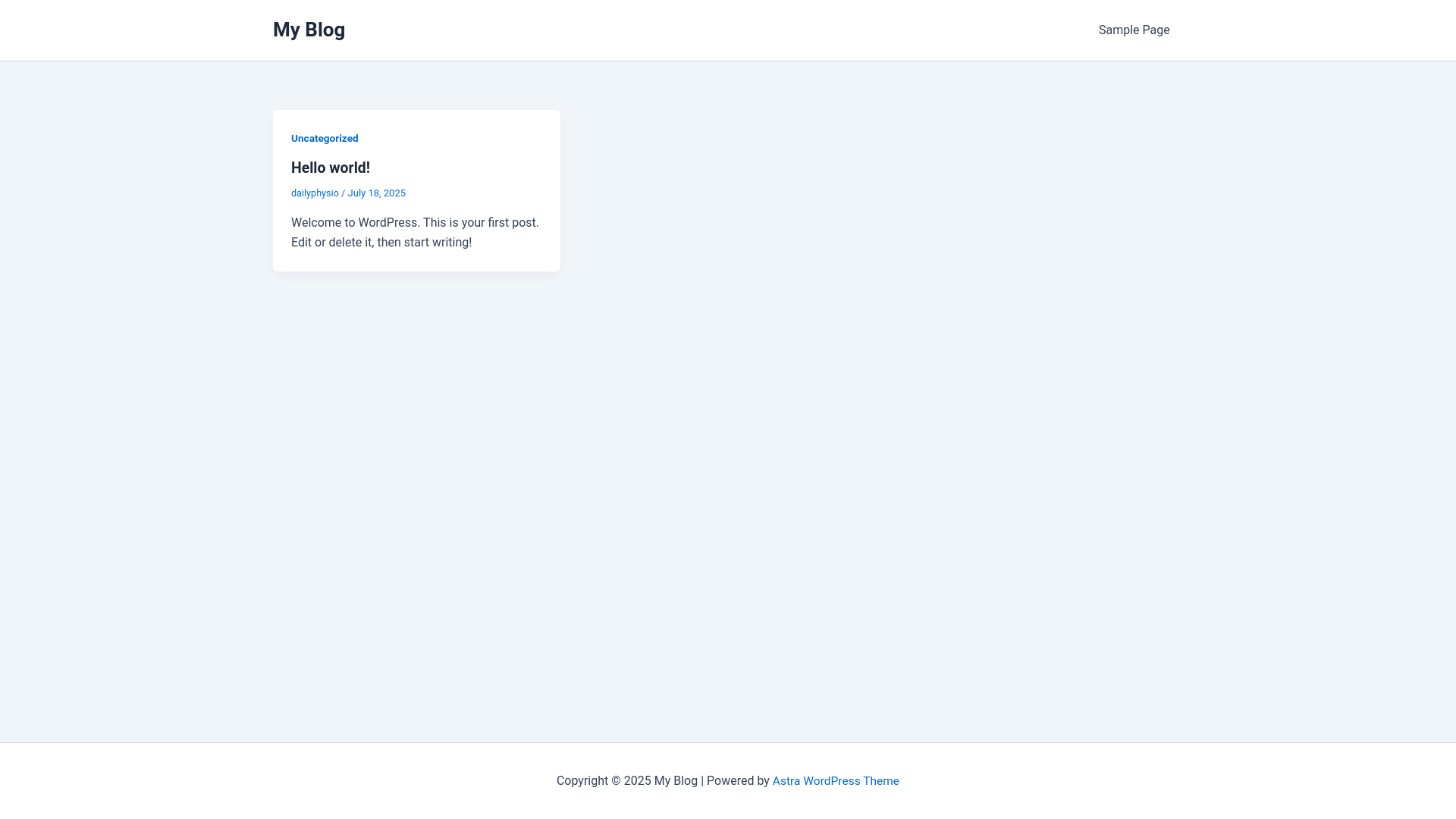Click the 'My Blog' name in footer copyright

(x=676, y=781)
